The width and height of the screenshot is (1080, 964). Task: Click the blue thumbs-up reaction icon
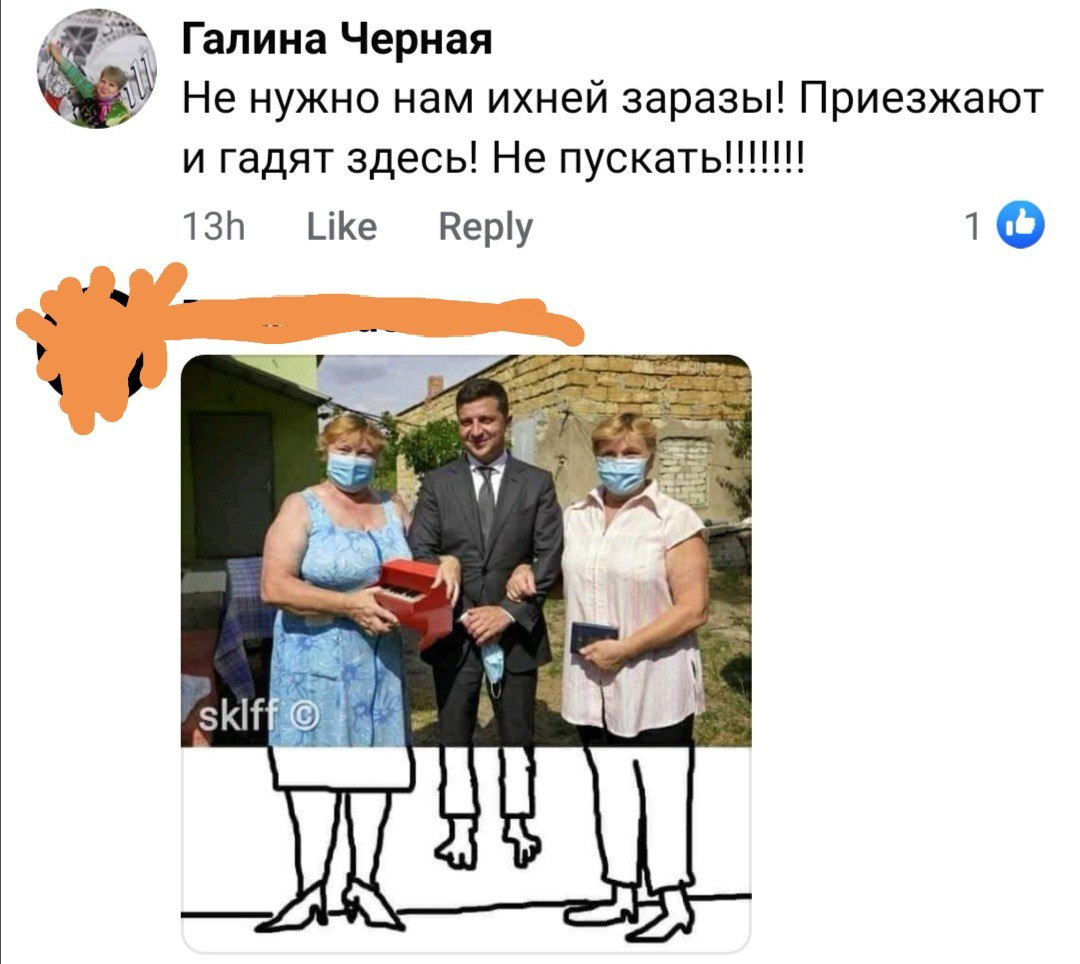[1022, 224]
